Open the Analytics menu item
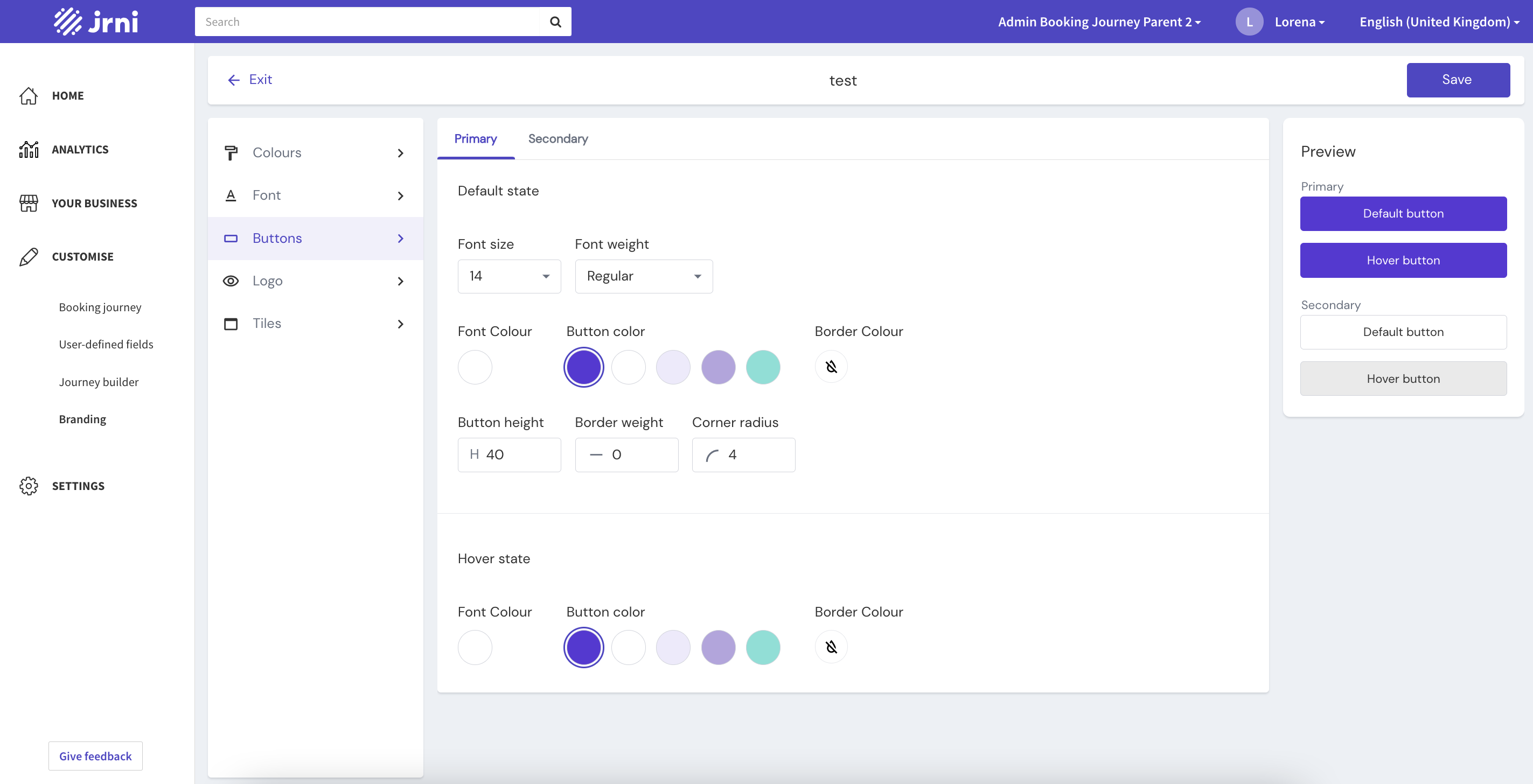1533x784 pixels. click(80, 149)
